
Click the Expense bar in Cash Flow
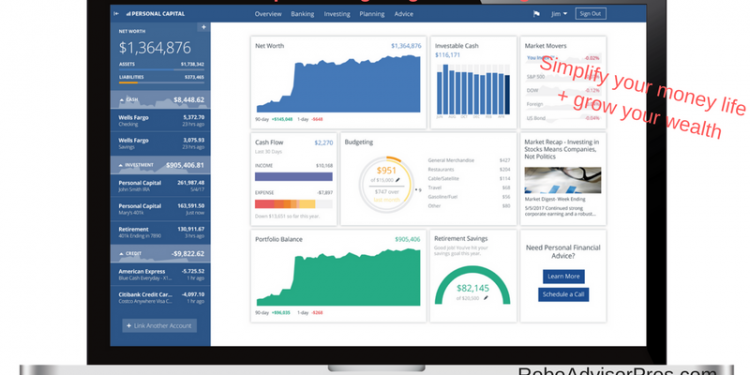coord(294,204)
